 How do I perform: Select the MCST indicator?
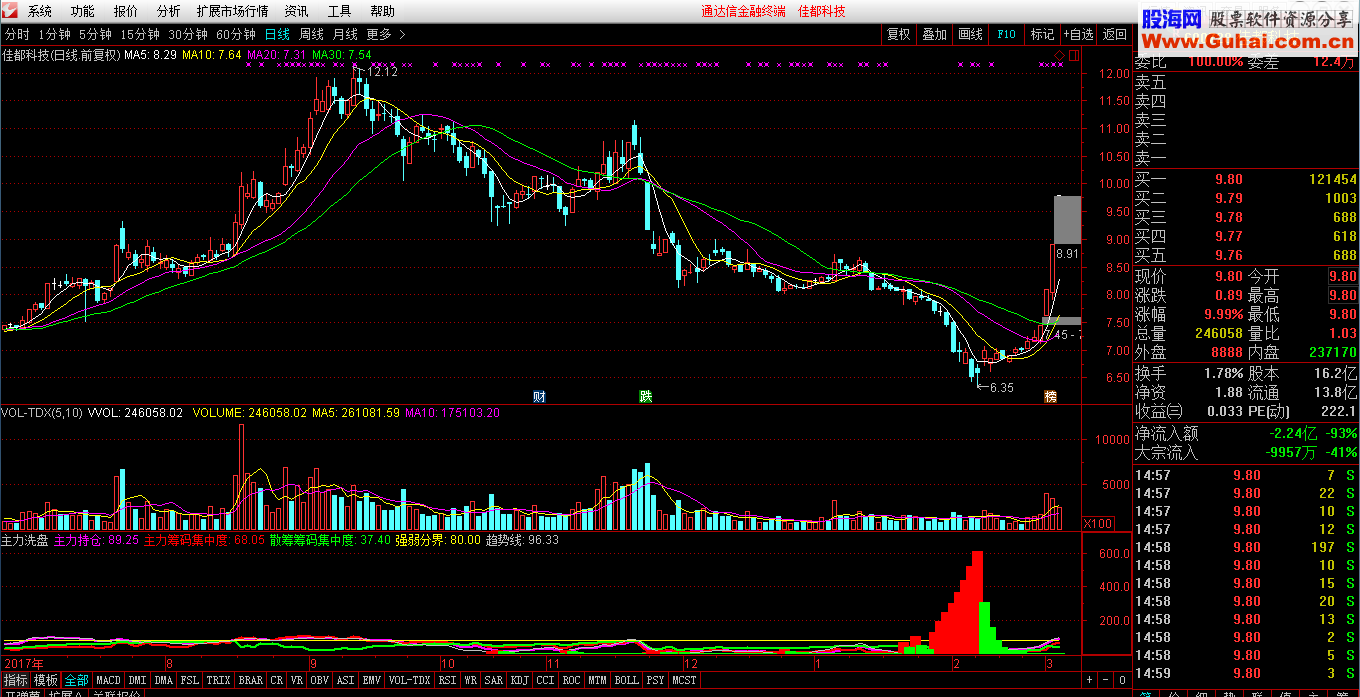point(685,680)
